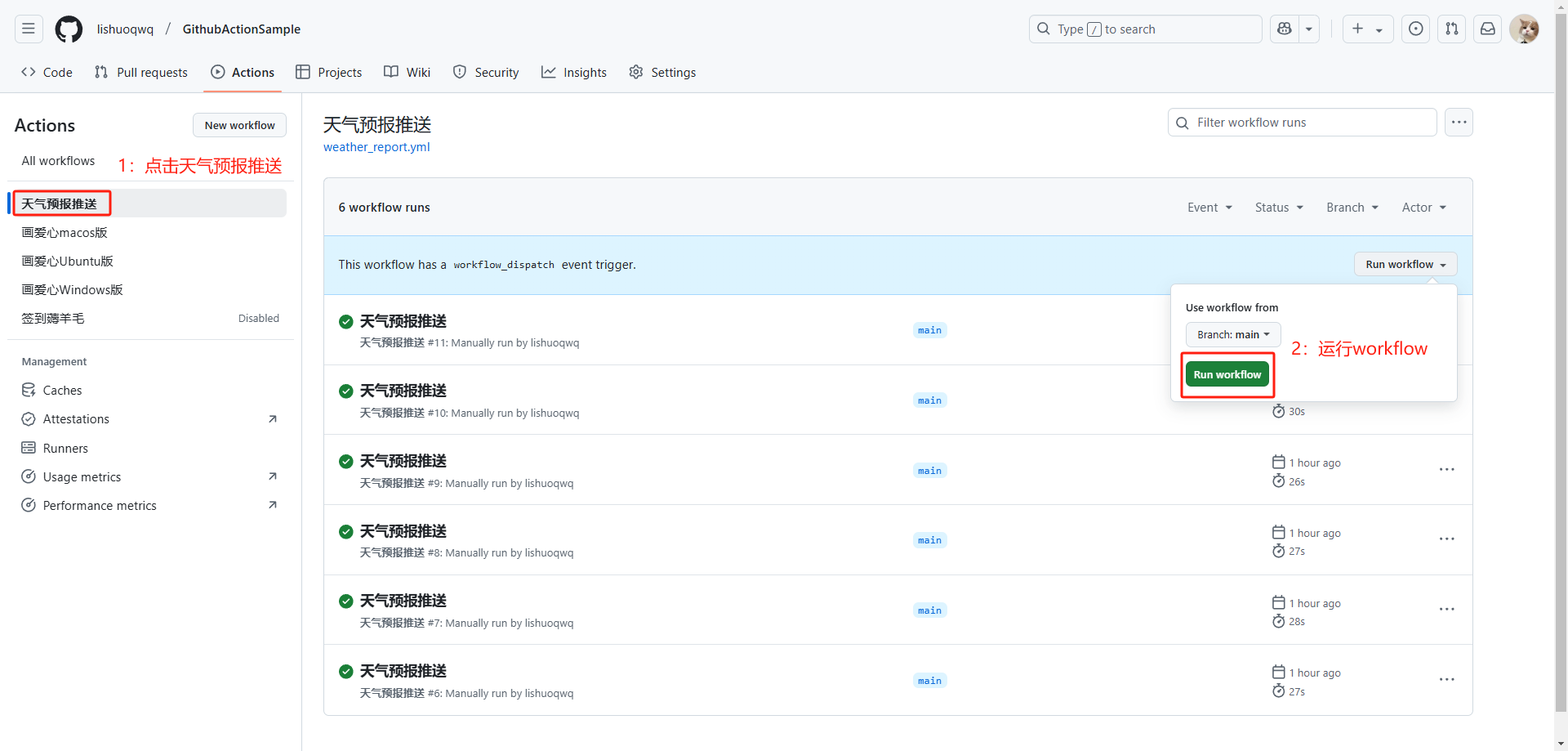This screenshot has height=751, width=1568.
Task: Click the user profile avatar
Action: tap(1523, 29)
